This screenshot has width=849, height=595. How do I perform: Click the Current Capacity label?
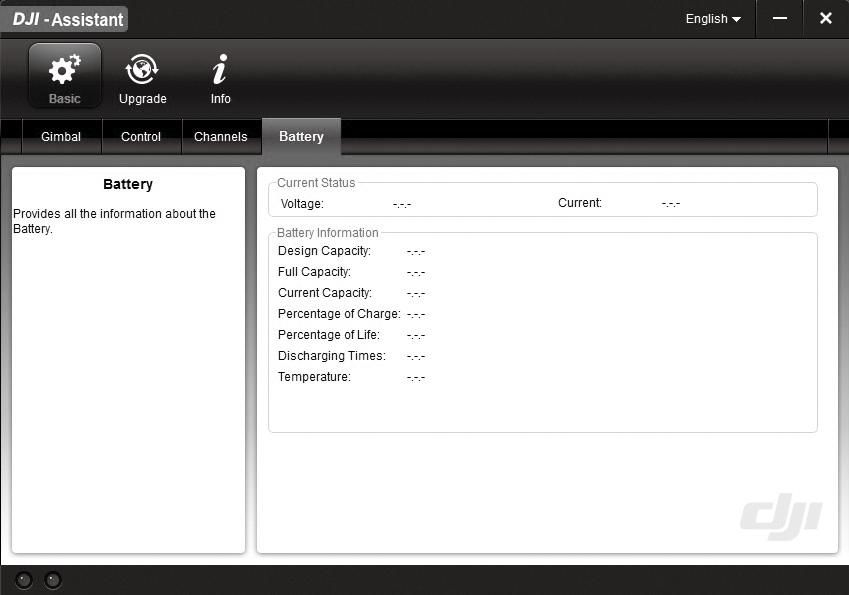click(325, 293)
